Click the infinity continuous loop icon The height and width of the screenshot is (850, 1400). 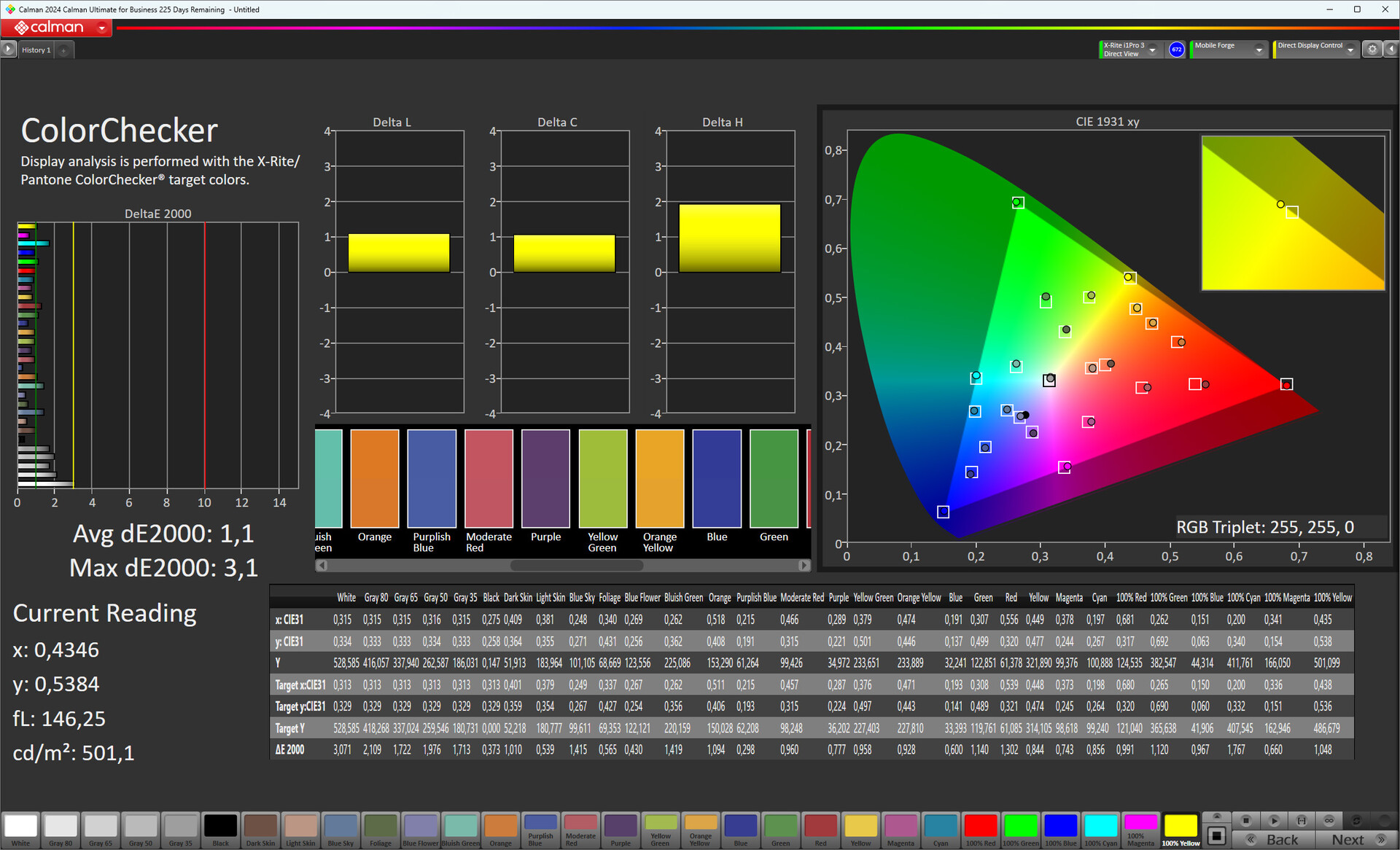1329,820
